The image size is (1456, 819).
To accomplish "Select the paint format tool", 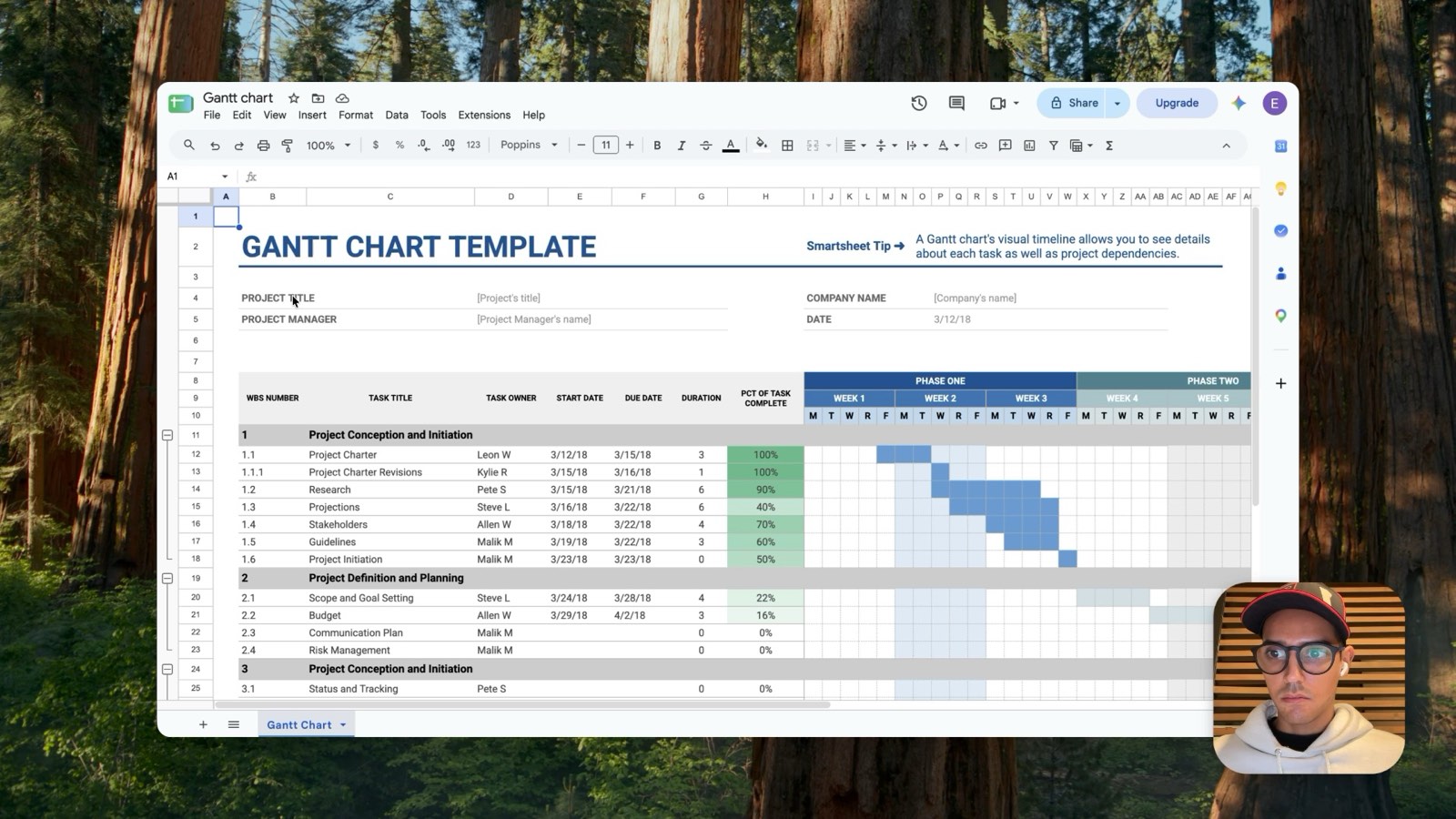I will click(287, 146).
